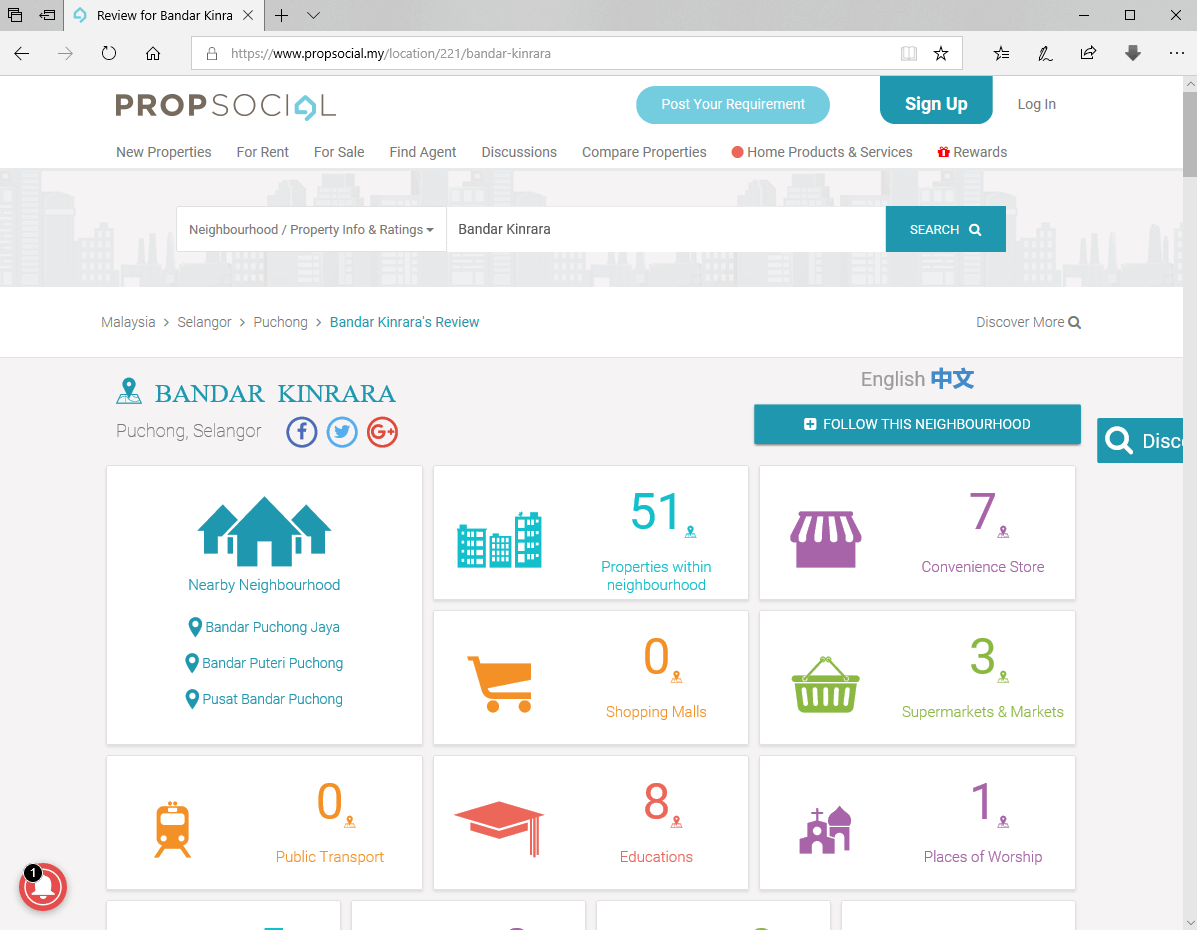
Task: Click the search field with Bandar Kinrara
Action: point(666,229)
